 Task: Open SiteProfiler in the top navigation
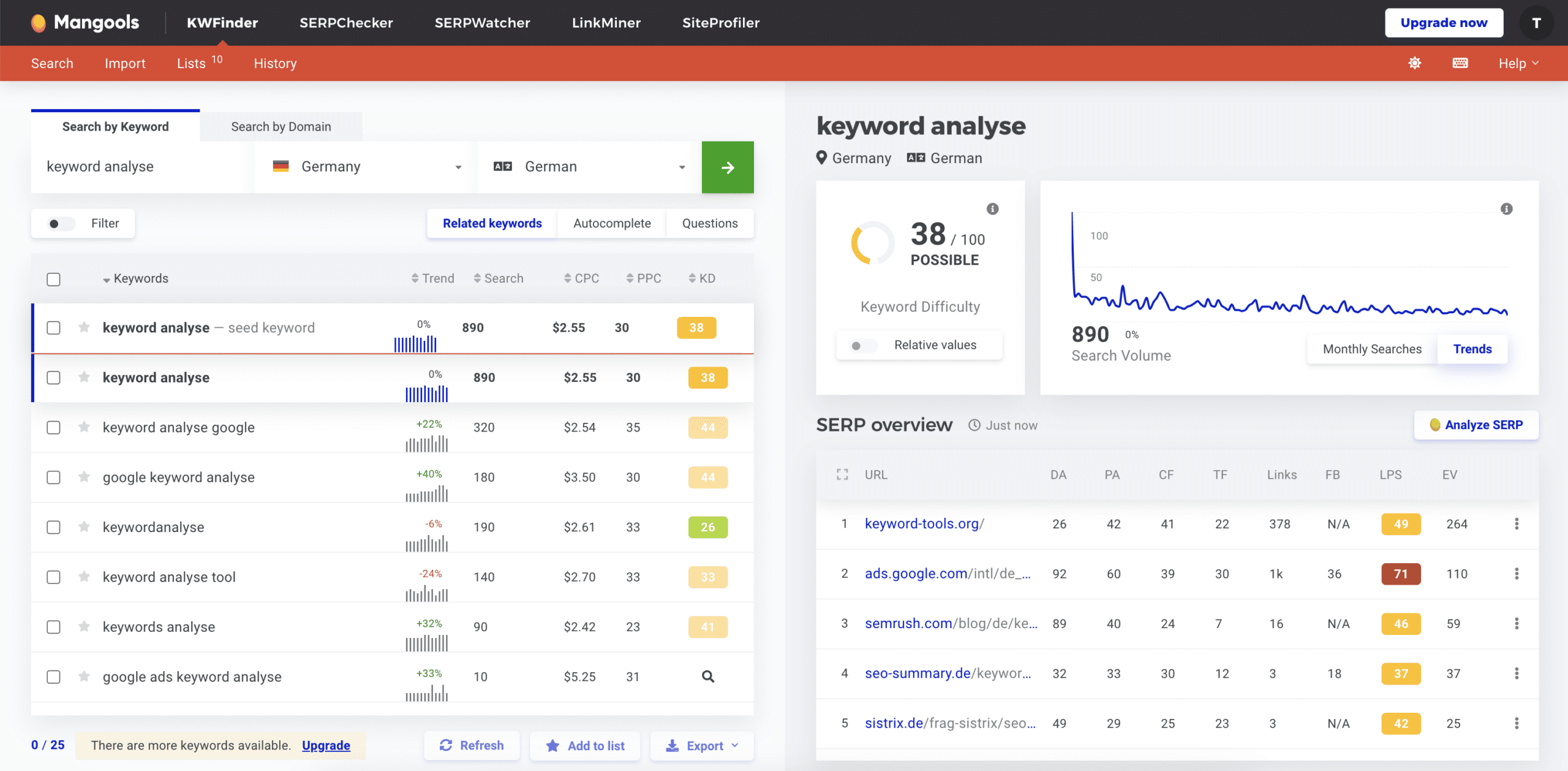(x=721, y=23)
